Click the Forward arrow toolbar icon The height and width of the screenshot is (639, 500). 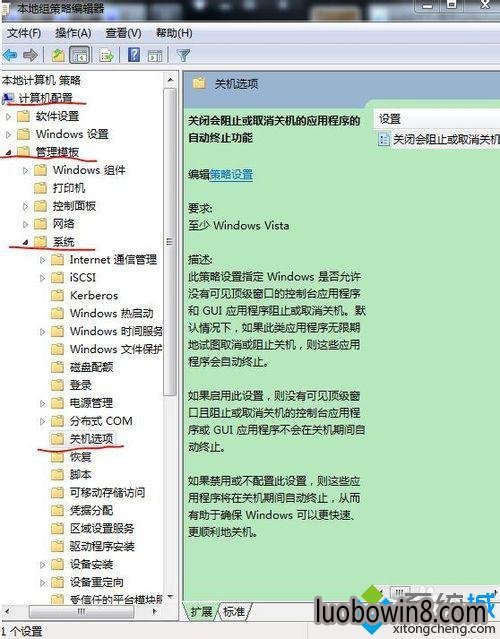[31, 55]
